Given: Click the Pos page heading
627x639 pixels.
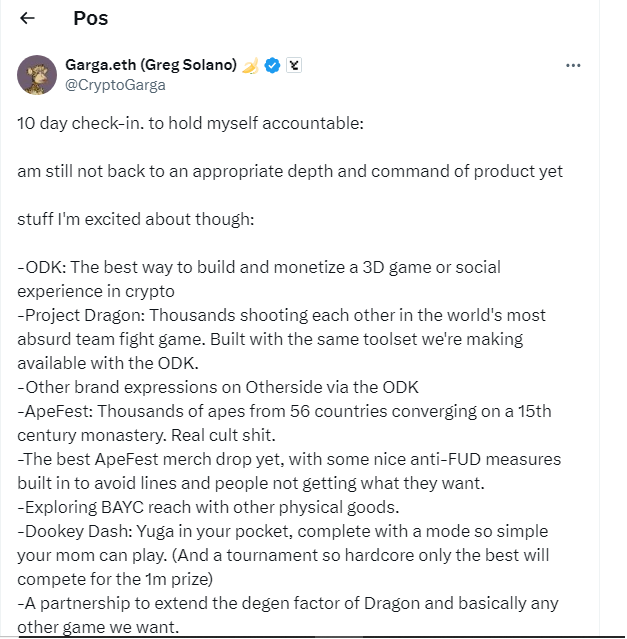Looking at the screenshot, I should click(91, 18).
